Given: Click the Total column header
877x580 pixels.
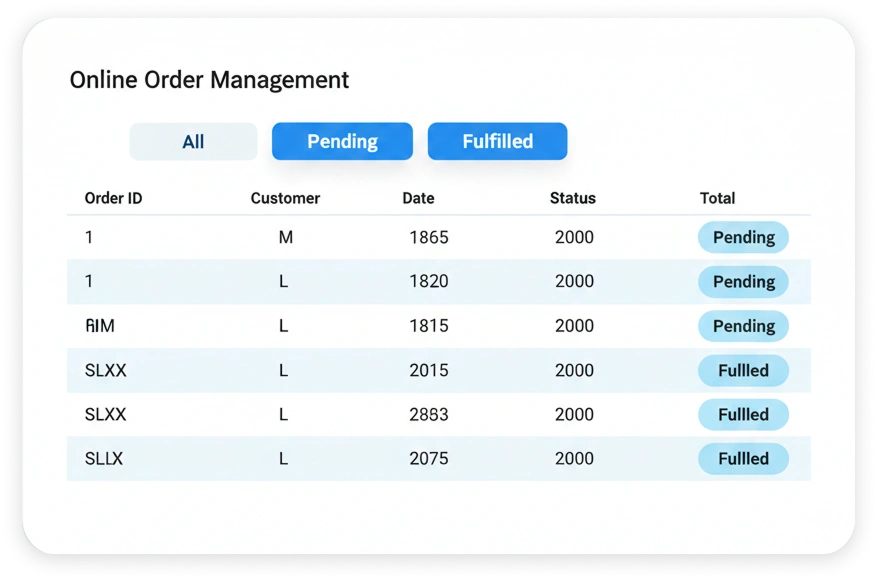Looking at the screenshot, I should (718, 198).
